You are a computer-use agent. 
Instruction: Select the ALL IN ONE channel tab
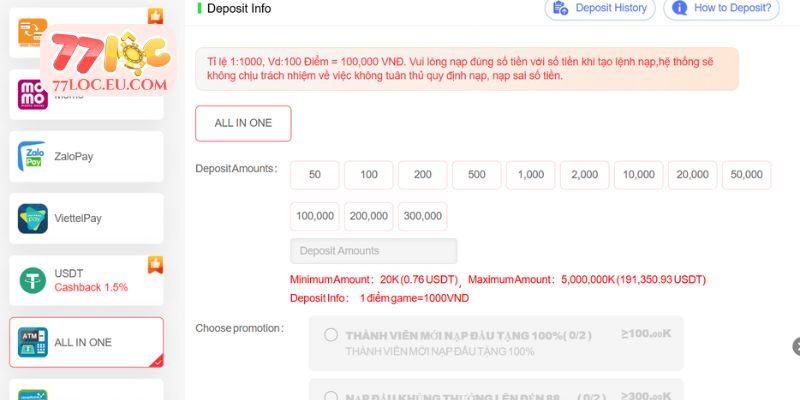point(243,123)
